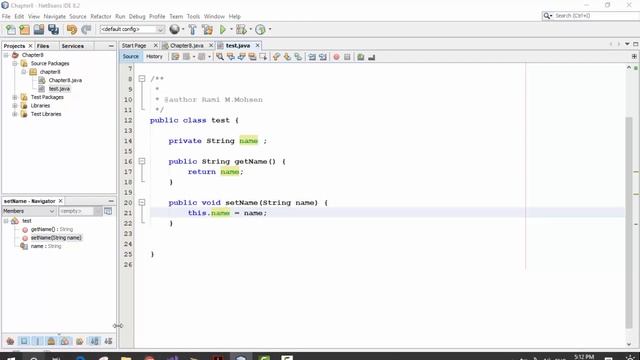Expand the Libraries node
The image size is (640, 360).
(x=15, y=106)
